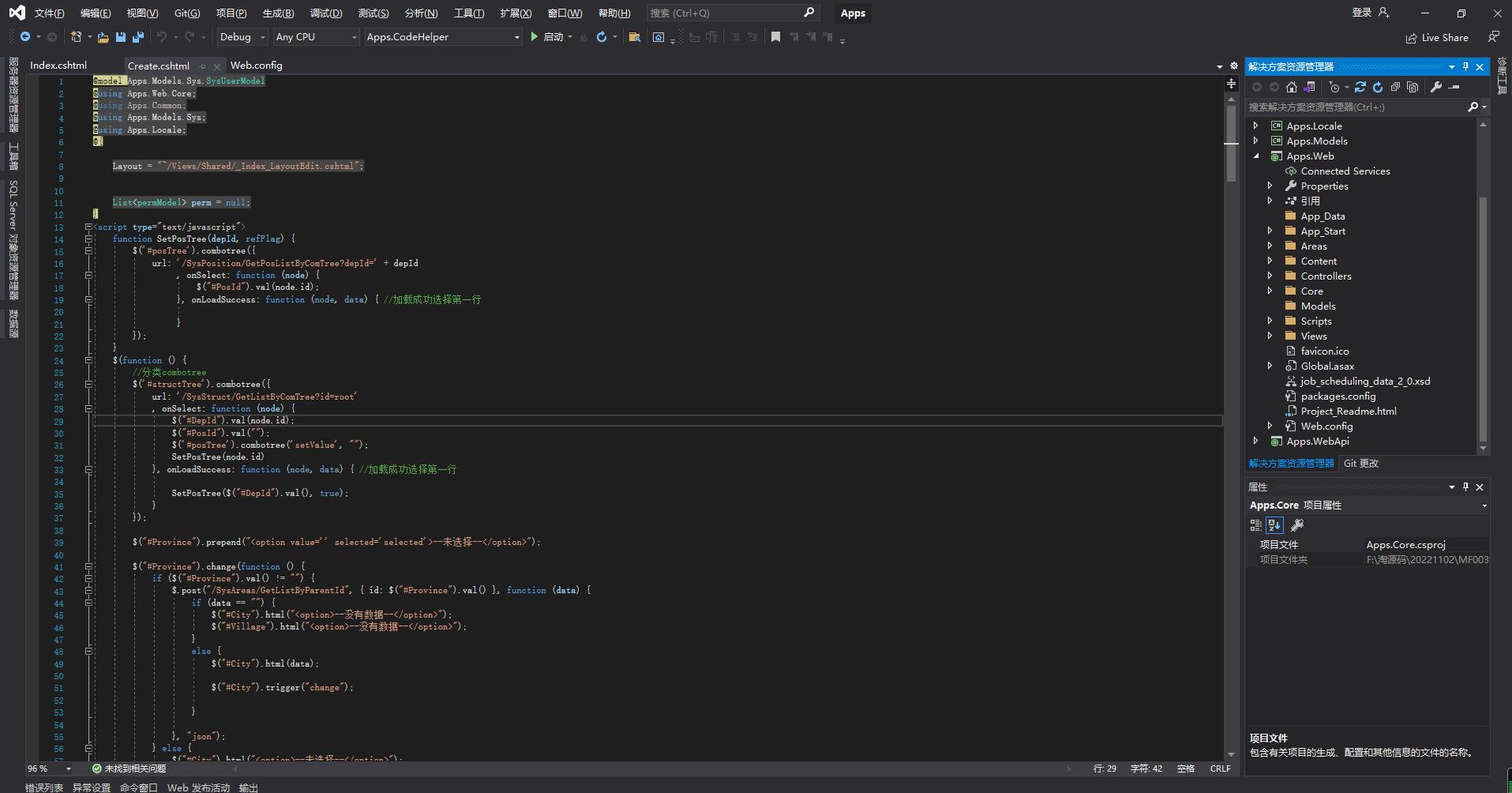Open the 视图(V) menu

141,13
